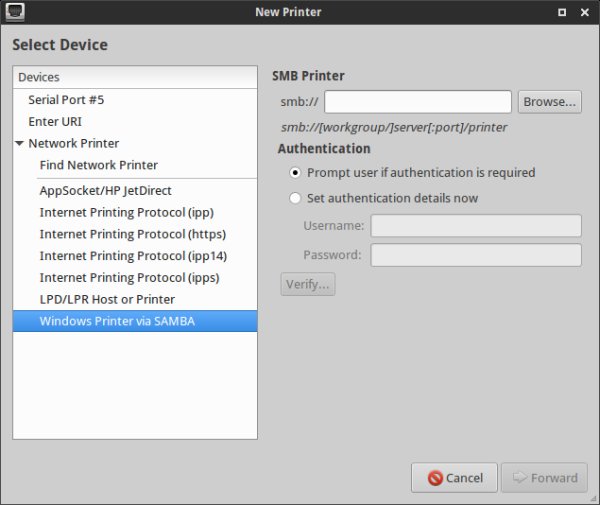Select Serial Port #5 device
This screenshot has width=600, height=505.
click(x=66, y=100)
